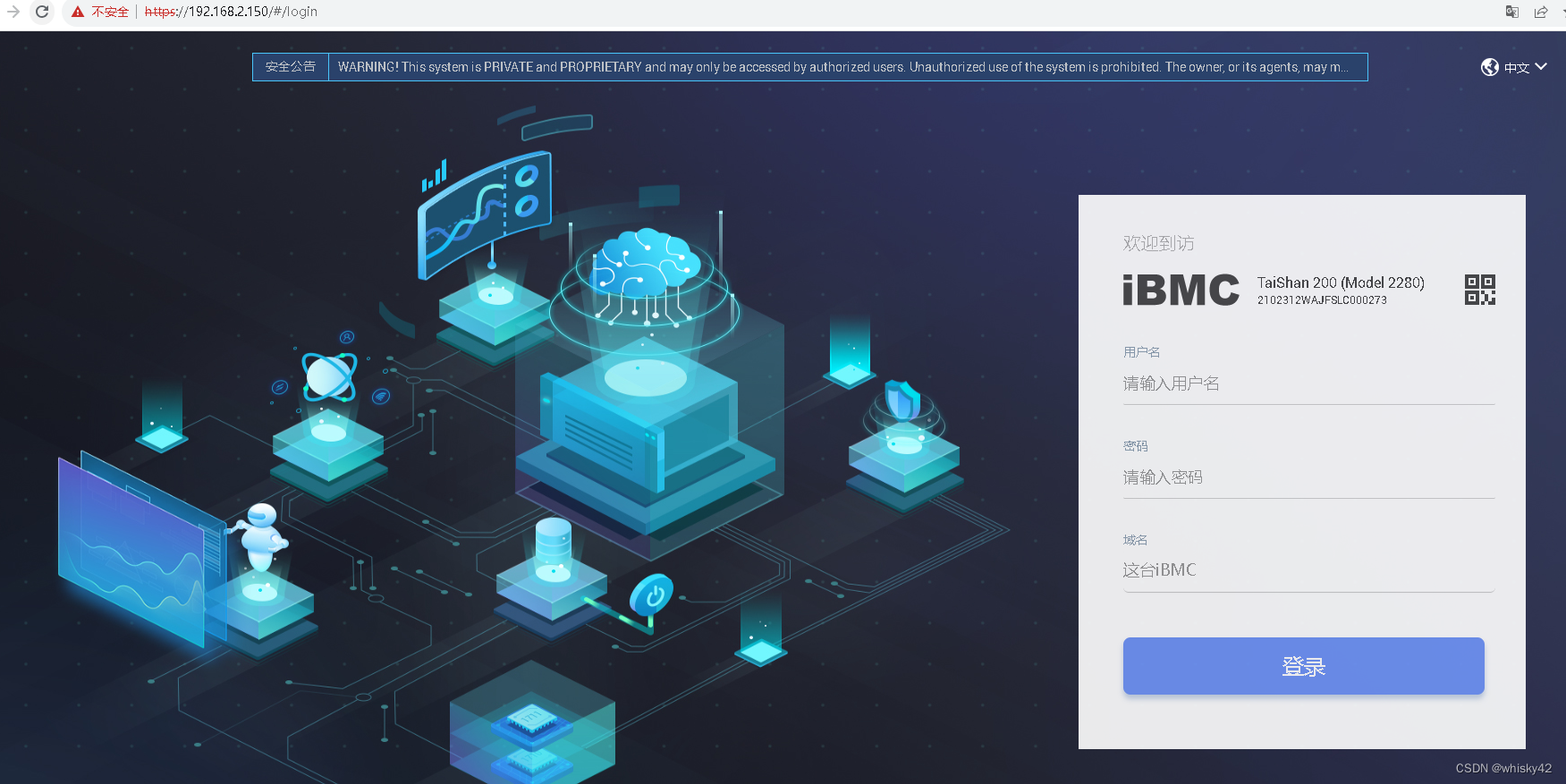
Task: Click serial number 2102312WAJFSLC000273
Action: pyautogui.click(x=1322, y=300)
